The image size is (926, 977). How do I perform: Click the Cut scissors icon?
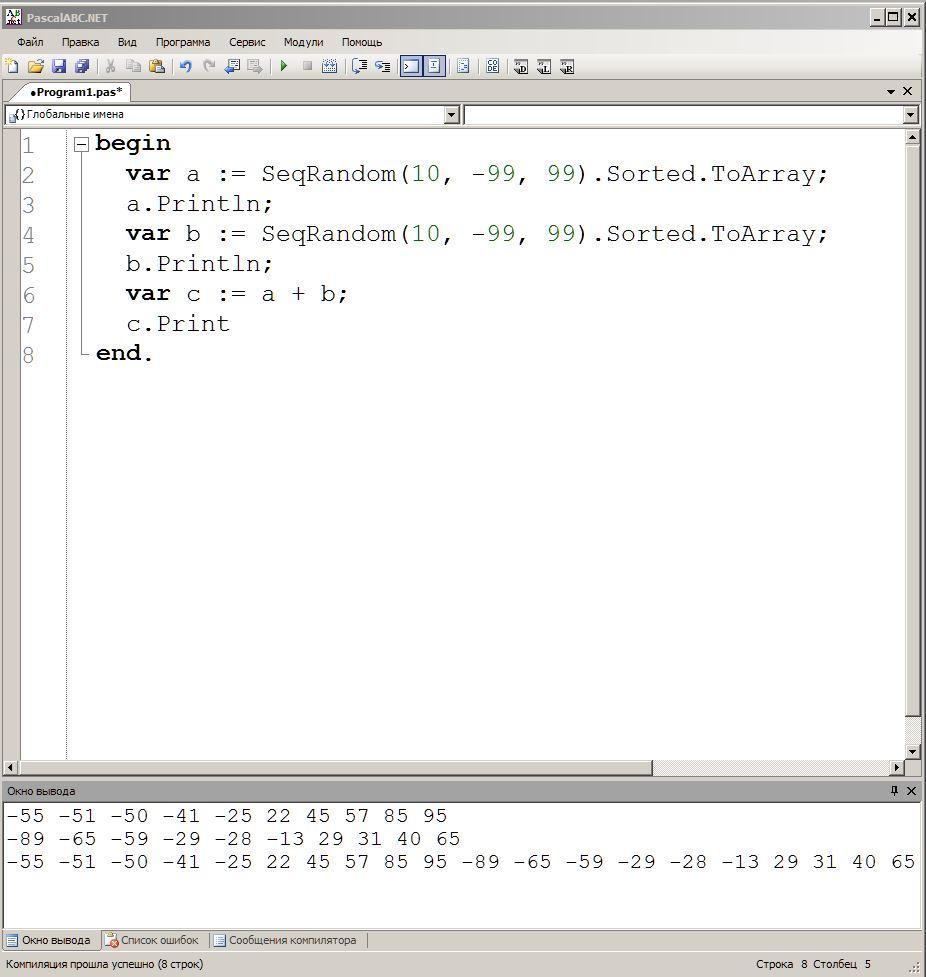pyautogui.click(x=110, y=66)
